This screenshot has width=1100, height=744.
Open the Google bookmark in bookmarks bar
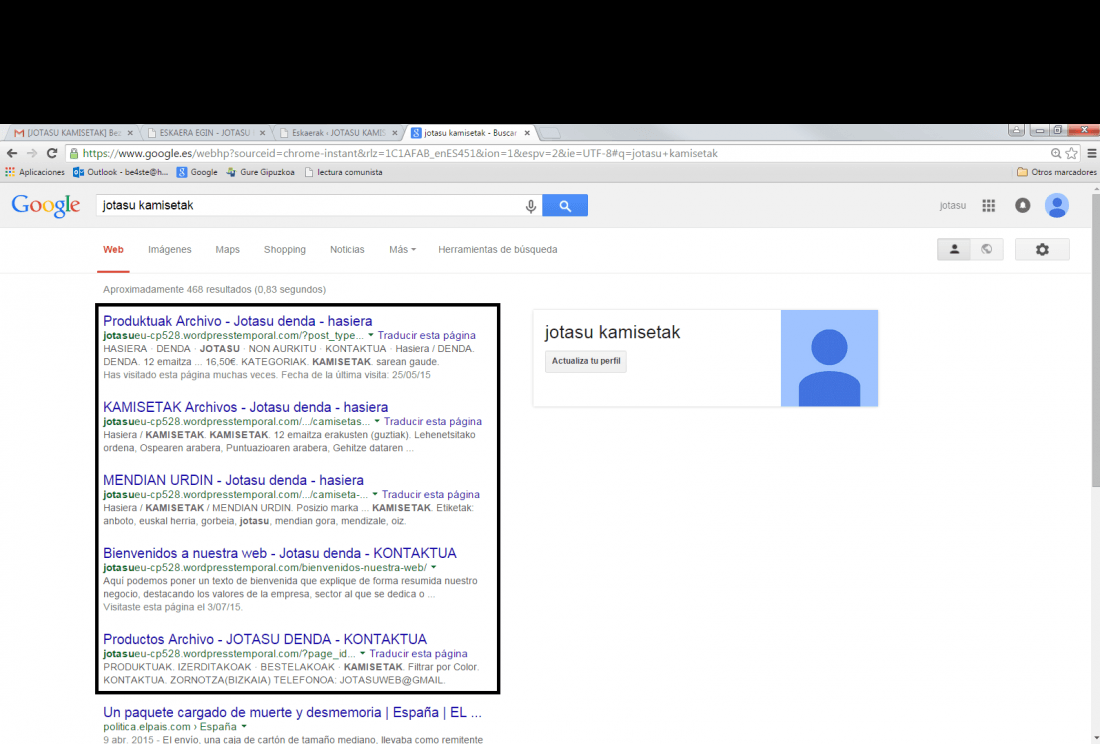click(197, 172)
